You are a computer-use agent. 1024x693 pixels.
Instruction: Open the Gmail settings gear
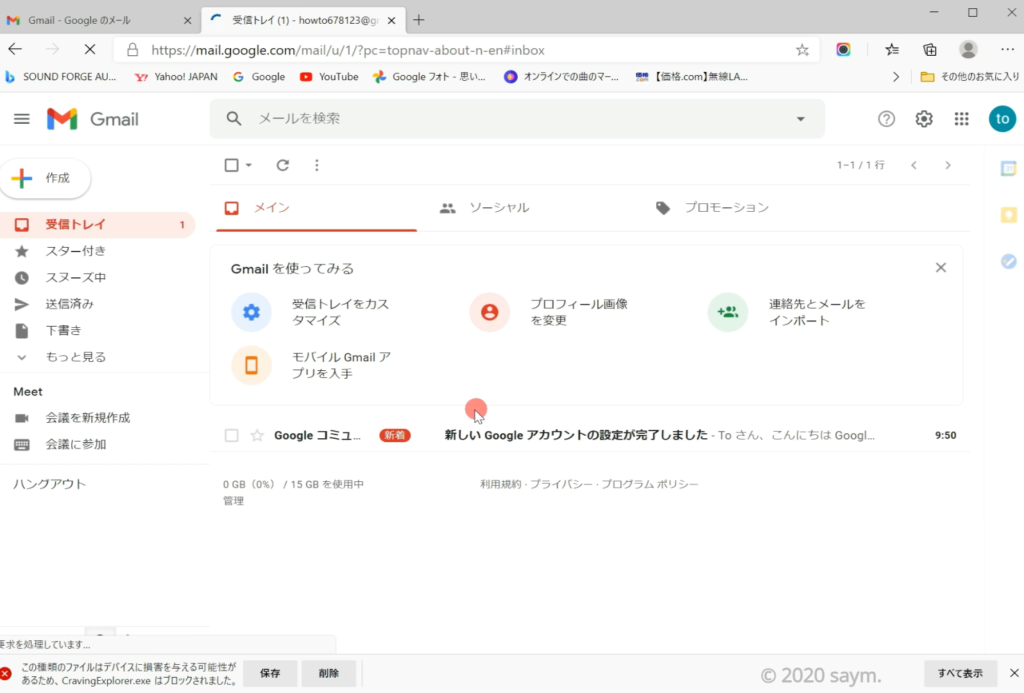point(924,119)
